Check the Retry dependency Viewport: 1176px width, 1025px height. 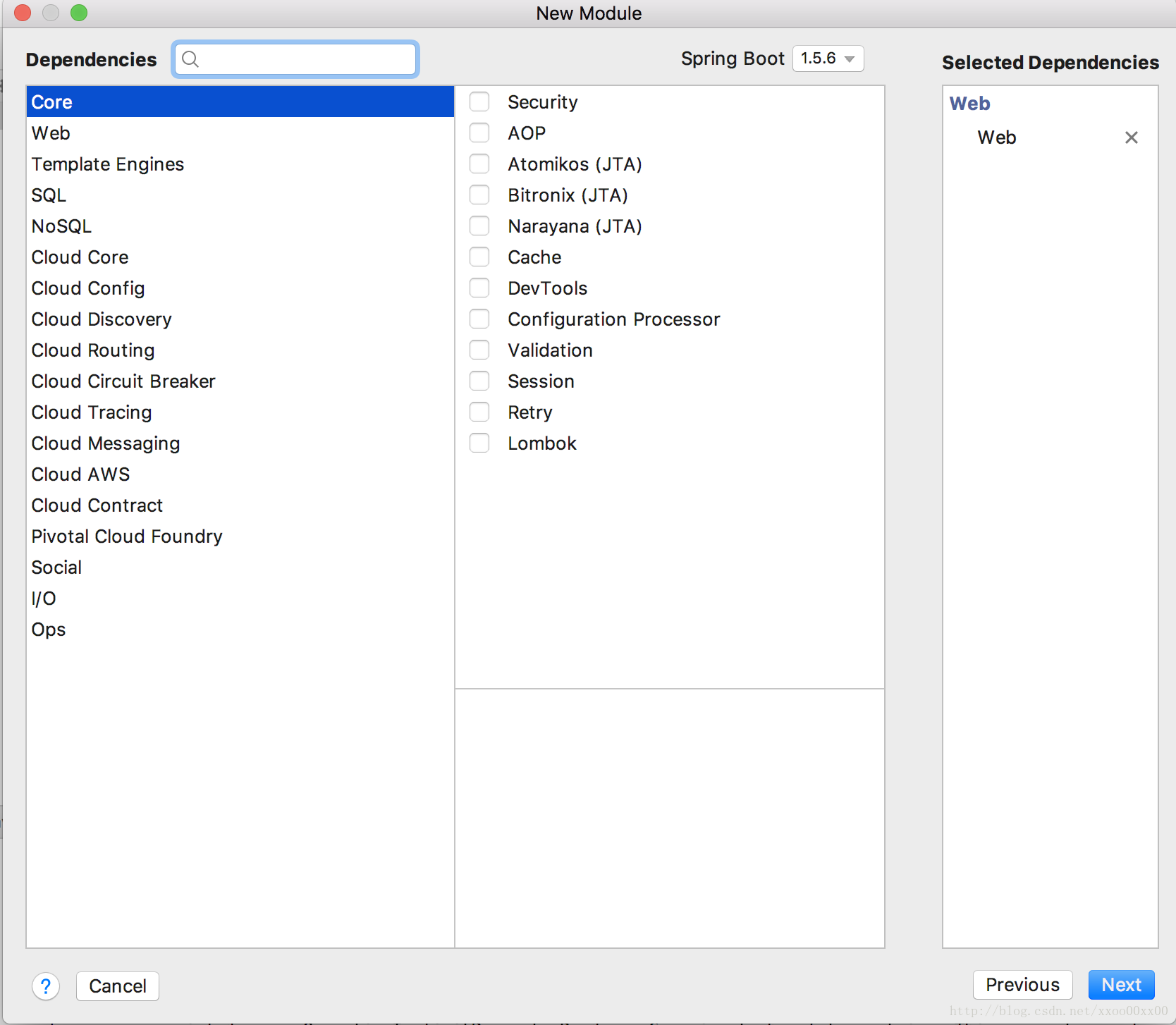(479, 412)
